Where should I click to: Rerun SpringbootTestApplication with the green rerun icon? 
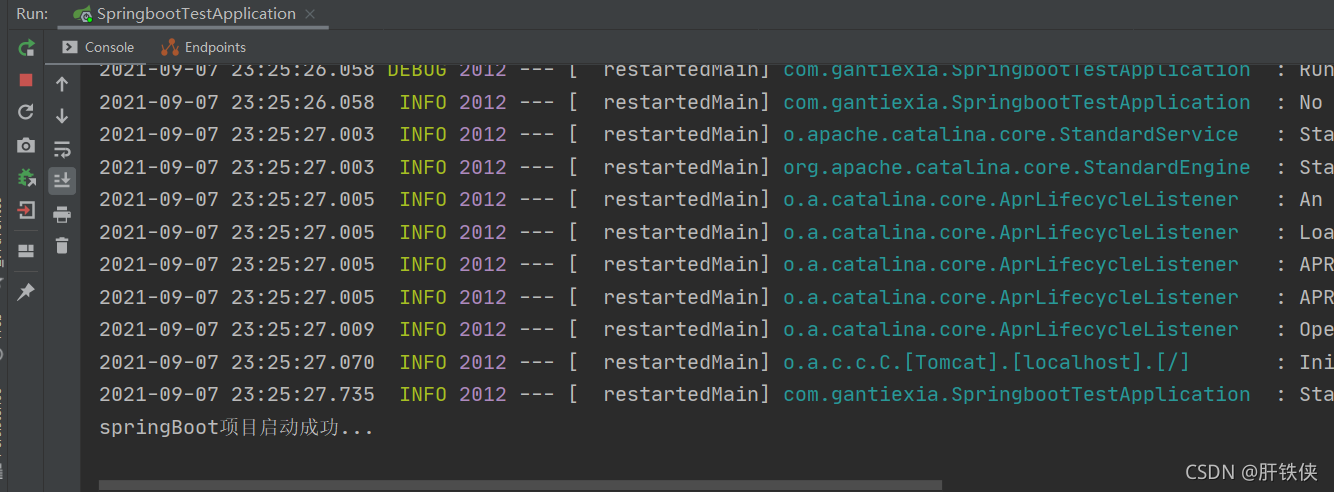coord(26,48)
